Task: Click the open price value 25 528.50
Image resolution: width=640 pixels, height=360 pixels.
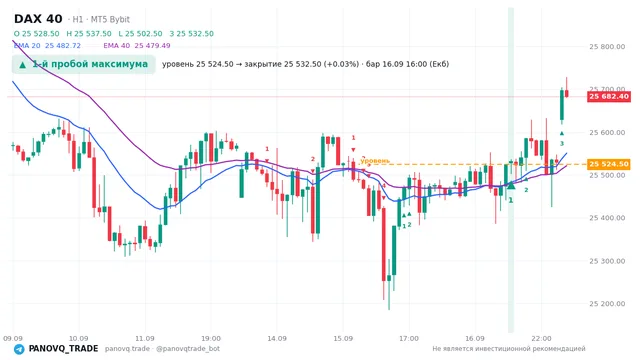Action: (x=40, y=33)
